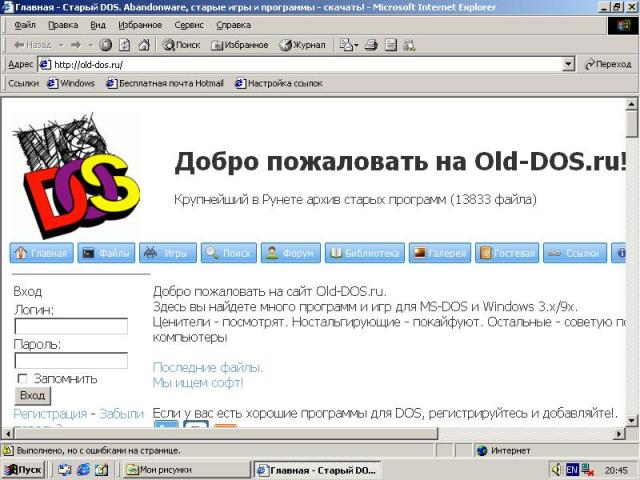Switch to Мои рисунки taskbar window
Image resolution: width=640 pixels, height=480 pixels.
pyautogui.click(x=187, y=470)
